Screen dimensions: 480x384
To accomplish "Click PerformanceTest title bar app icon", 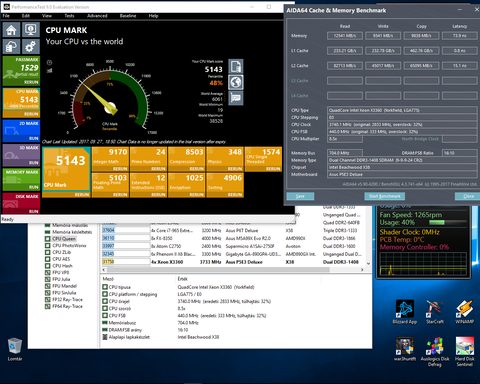I will 6,7.
